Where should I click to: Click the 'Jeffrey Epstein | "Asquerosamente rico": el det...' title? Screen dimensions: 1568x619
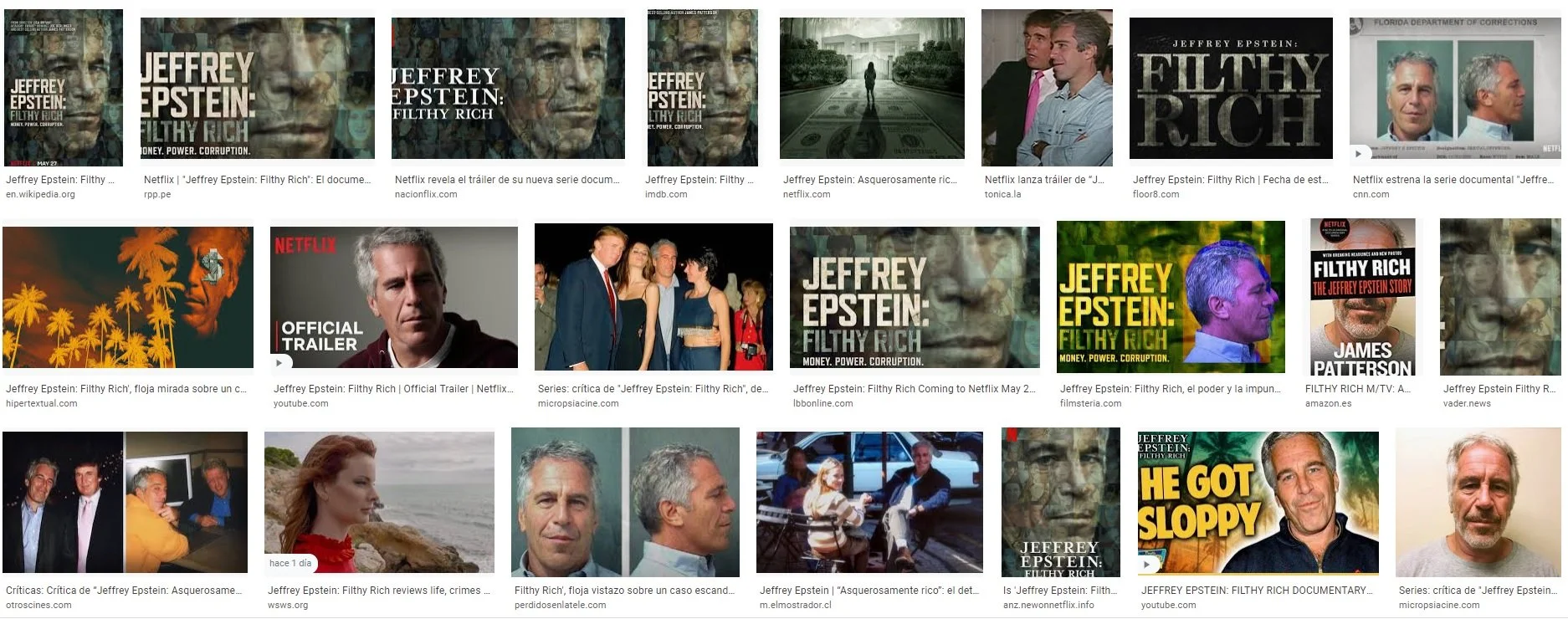coord(869,591)
